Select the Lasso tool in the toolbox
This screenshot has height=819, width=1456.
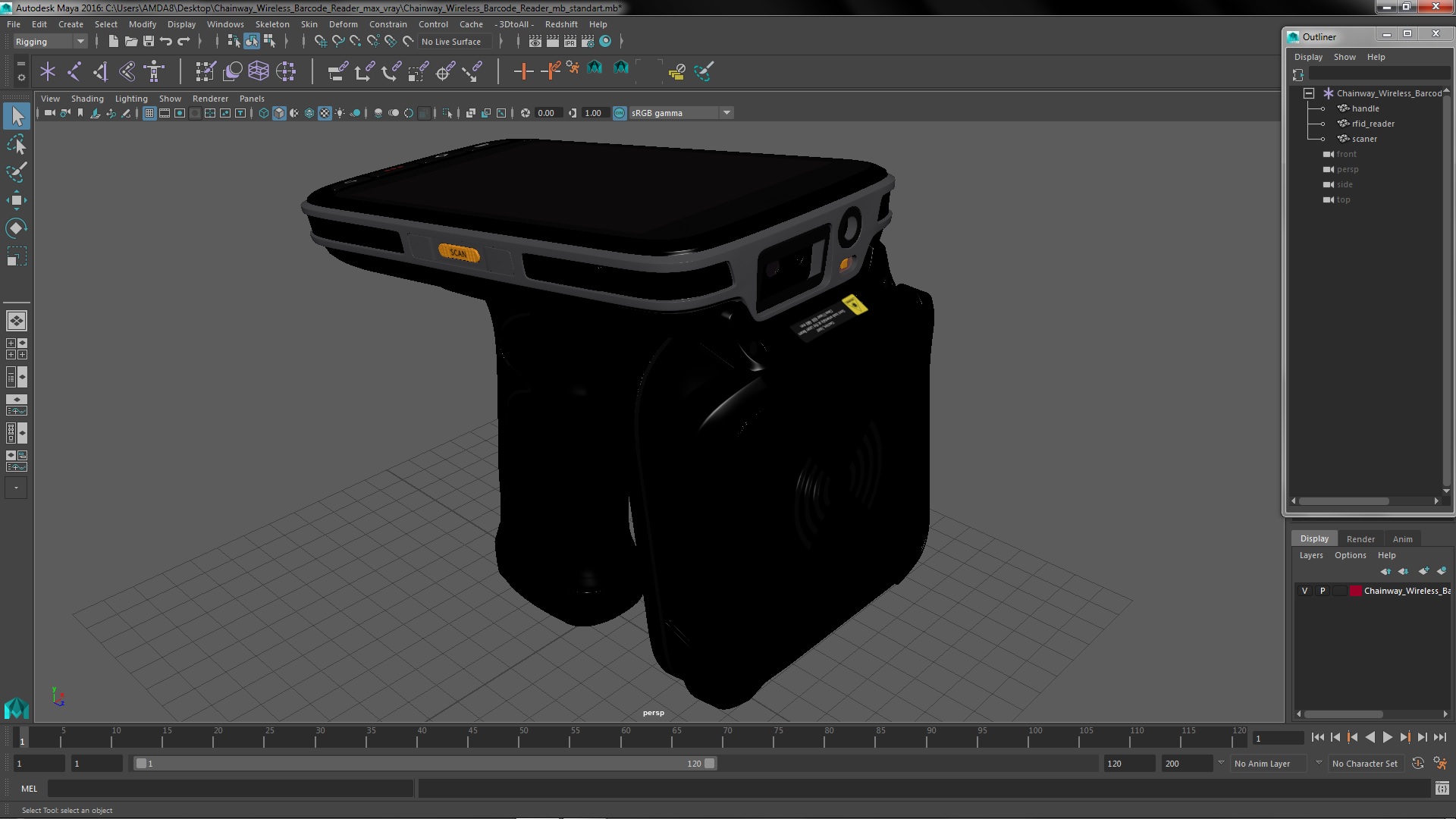(x=17, y=144)
